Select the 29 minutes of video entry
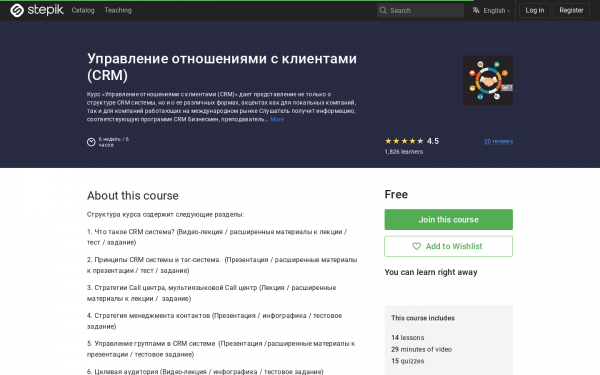Screen dimensions: 600x375 (x=421, y=349)
